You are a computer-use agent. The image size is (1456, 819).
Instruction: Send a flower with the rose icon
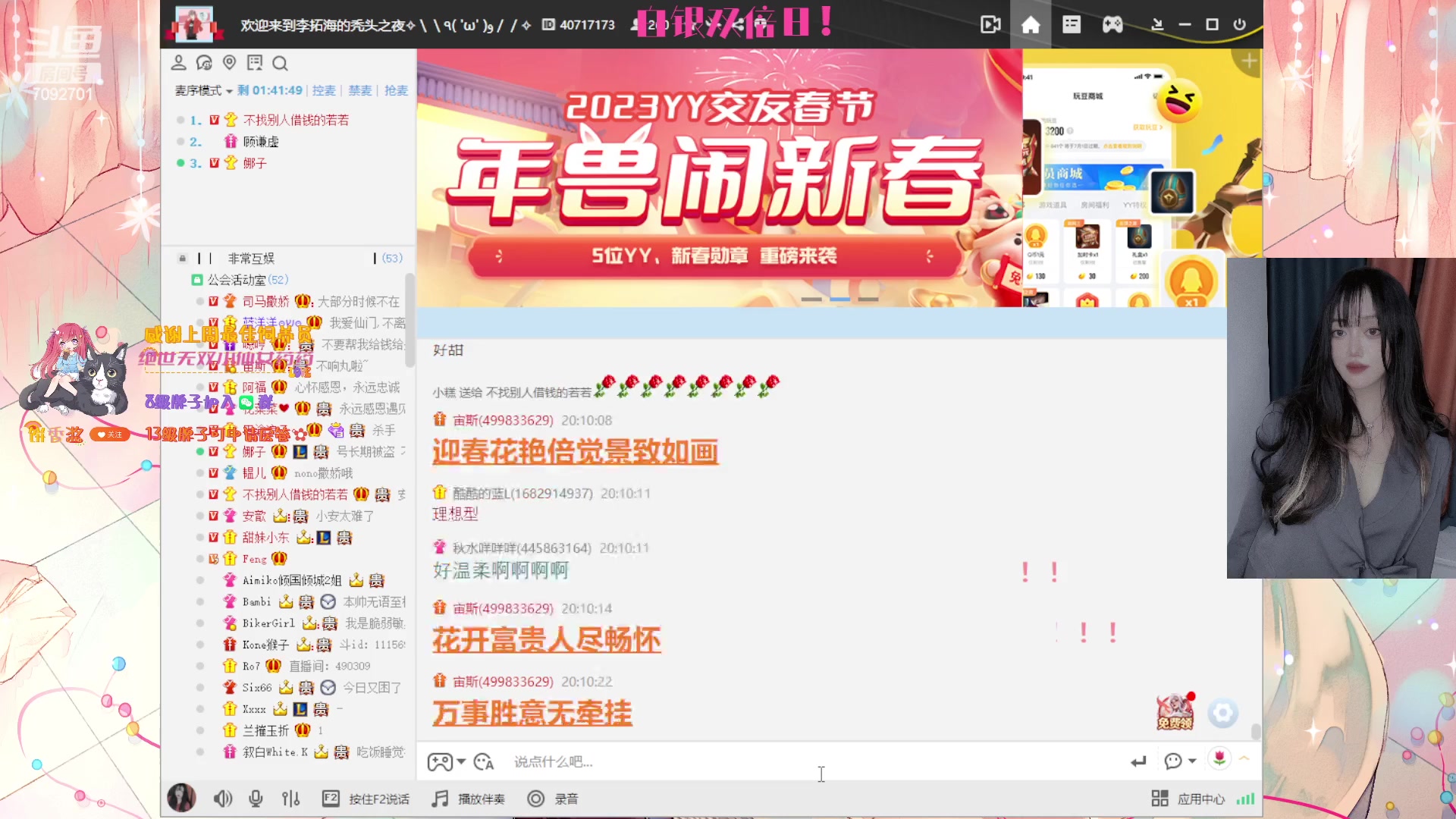pyautogui.click(x=1219, y=758)
